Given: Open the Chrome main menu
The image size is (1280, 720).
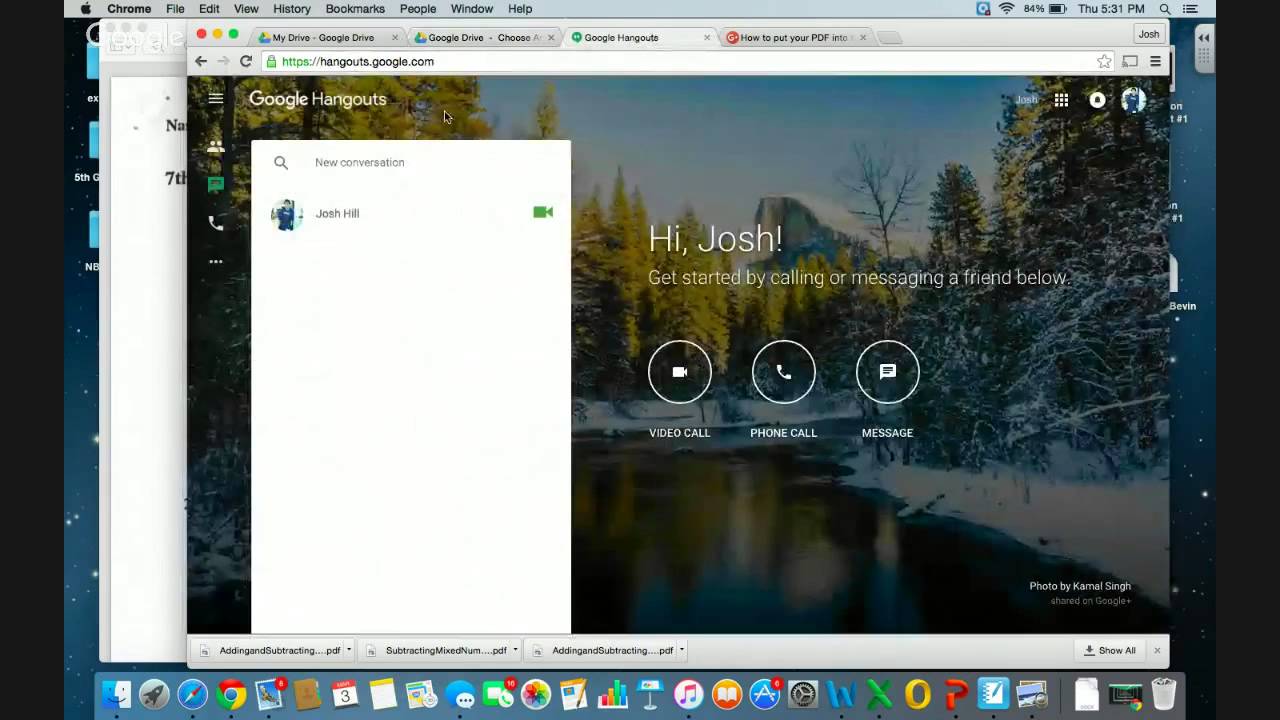Looking at the screenshot, I should click(1155, 61).
